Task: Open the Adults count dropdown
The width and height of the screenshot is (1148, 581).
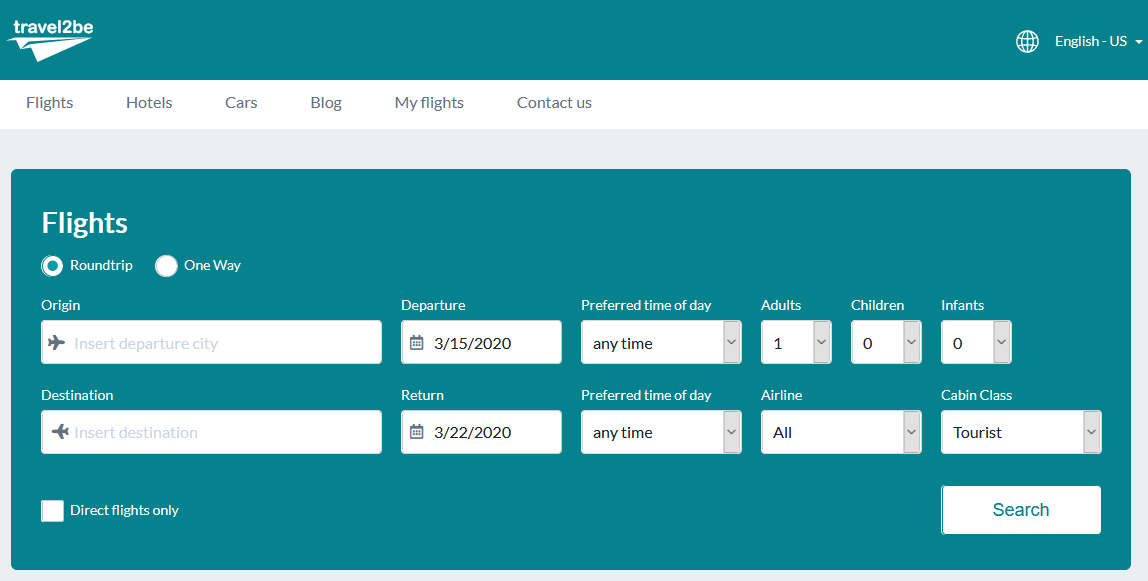Action: 796,343
